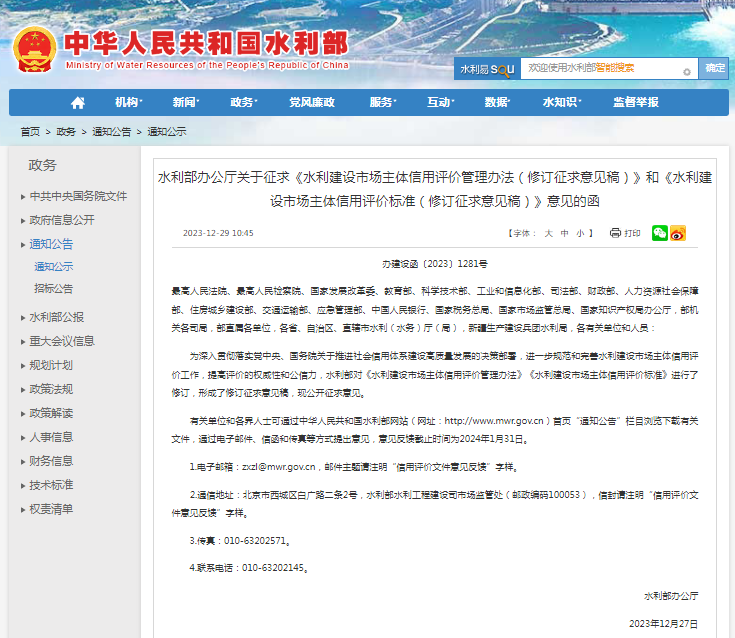
Task: Click the national emblem logo
Action: pos(36,50)
